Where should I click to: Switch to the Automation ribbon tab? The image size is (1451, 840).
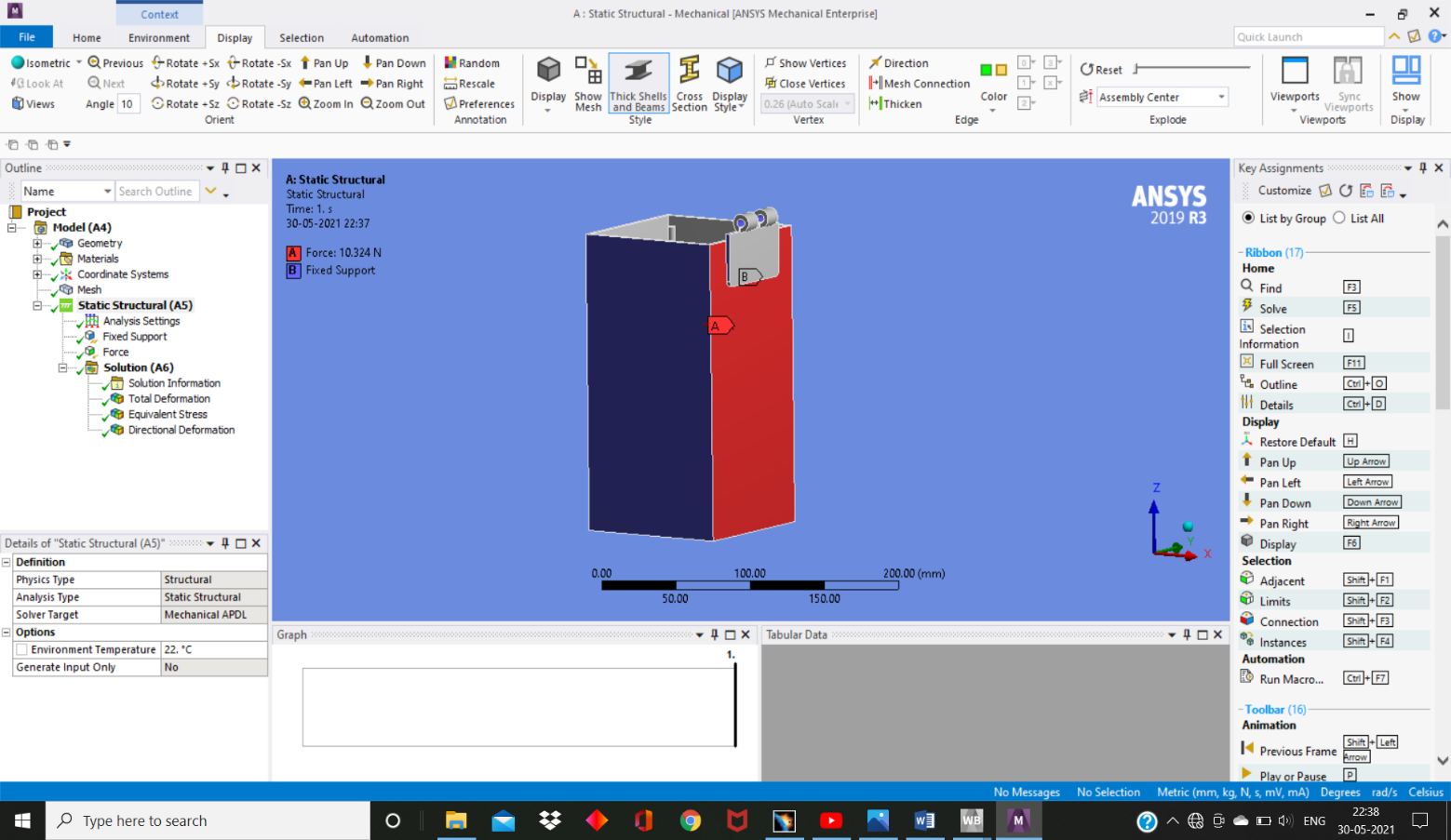click(380, 38)
